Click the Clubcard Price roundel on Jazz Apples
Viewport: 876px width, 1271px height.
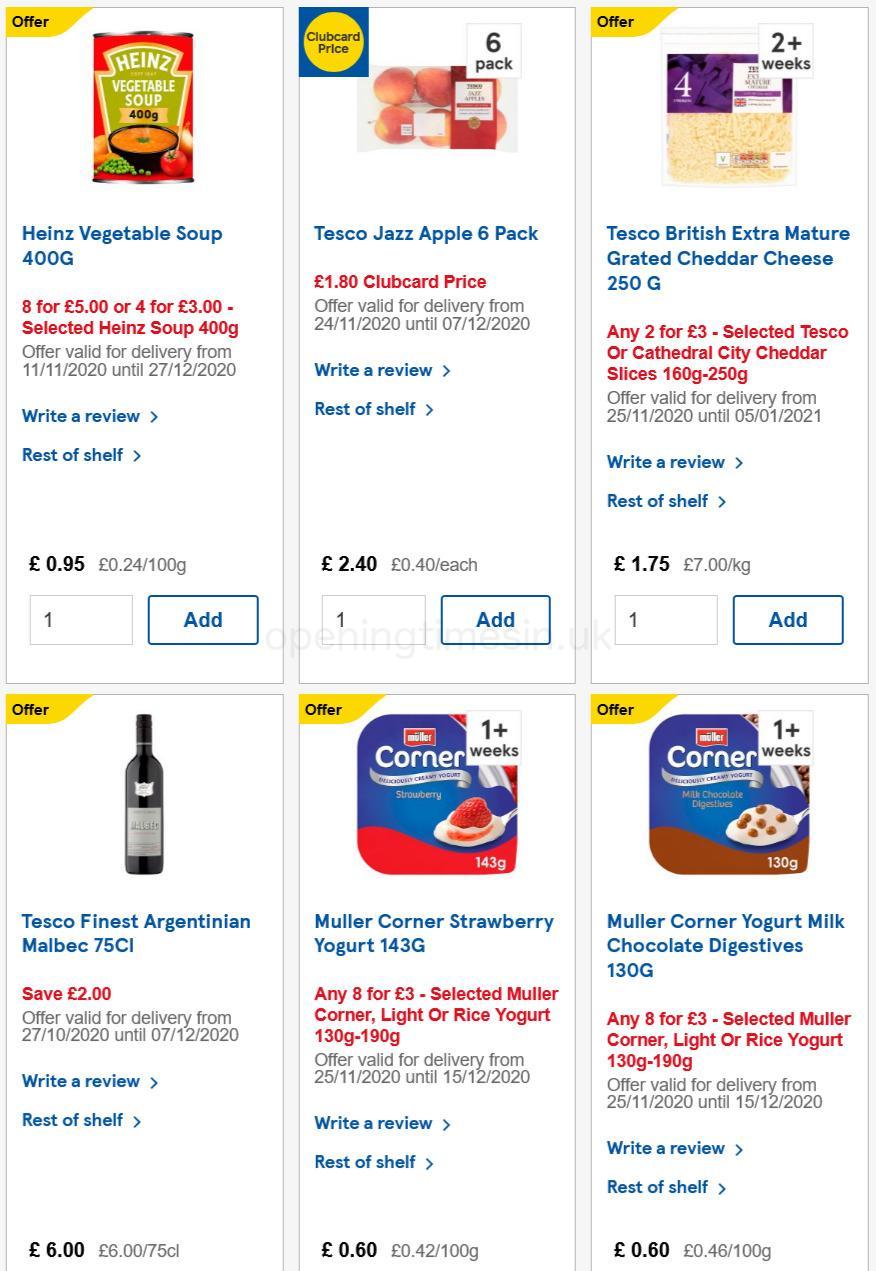coord(333,42)
